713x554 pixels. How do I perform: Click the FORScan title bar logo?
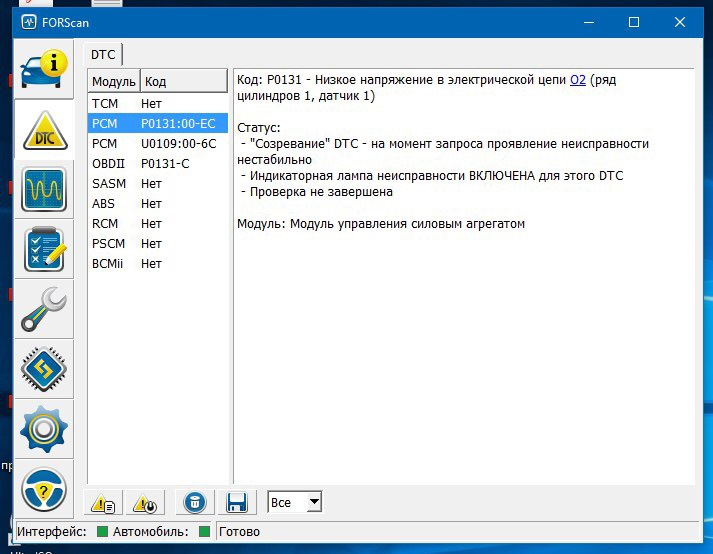pyautogui.click(x=29, y=22)
